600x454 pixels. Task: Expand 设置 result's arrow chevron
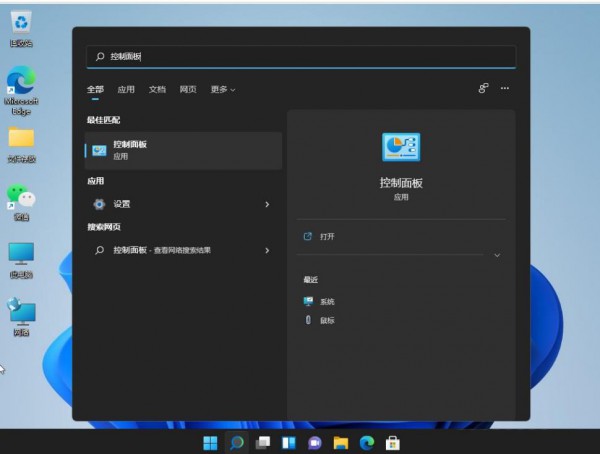click(x=267, y=204)
